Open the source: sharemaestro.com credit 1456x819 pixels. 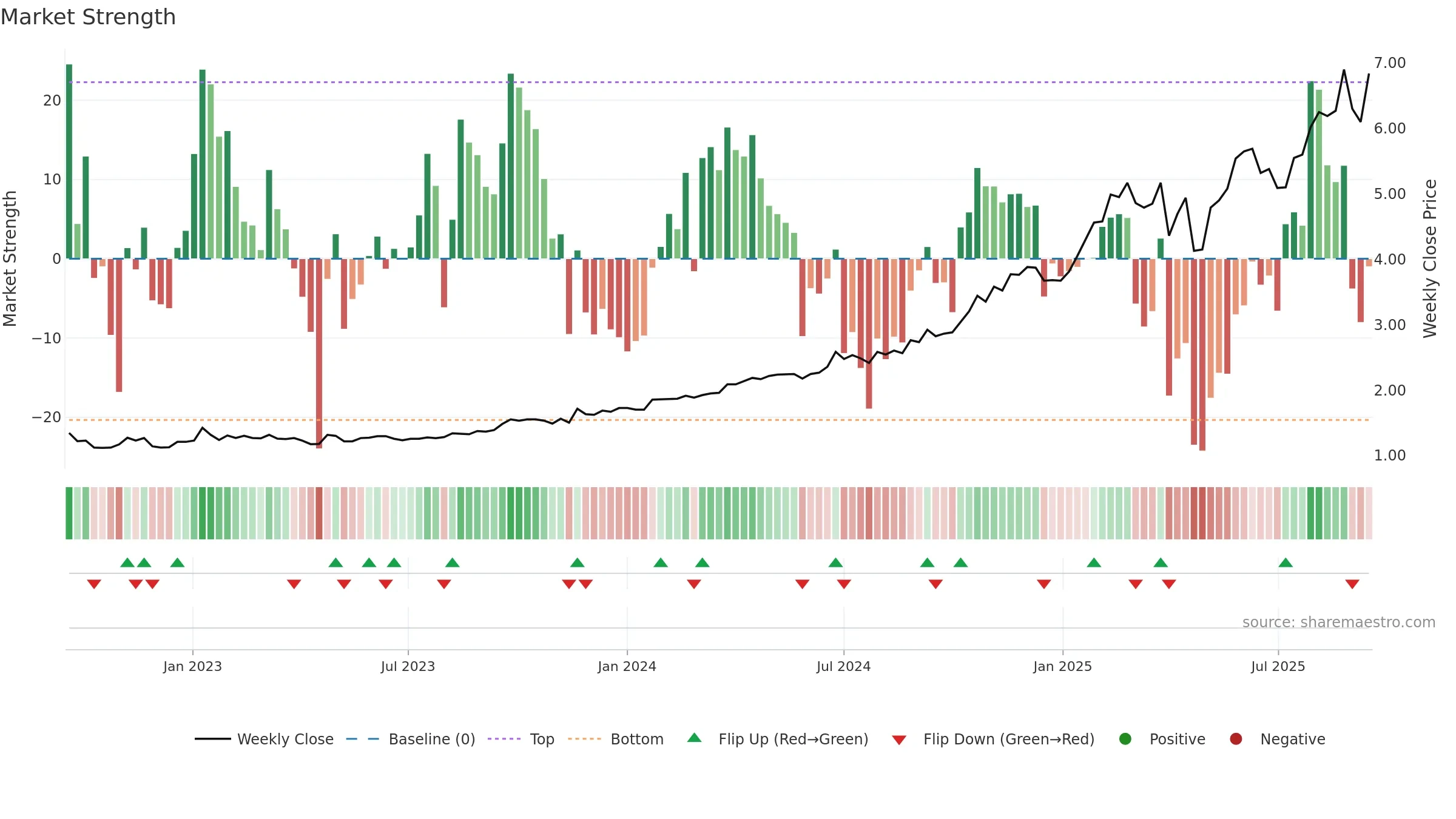[x=1339, y=622]
